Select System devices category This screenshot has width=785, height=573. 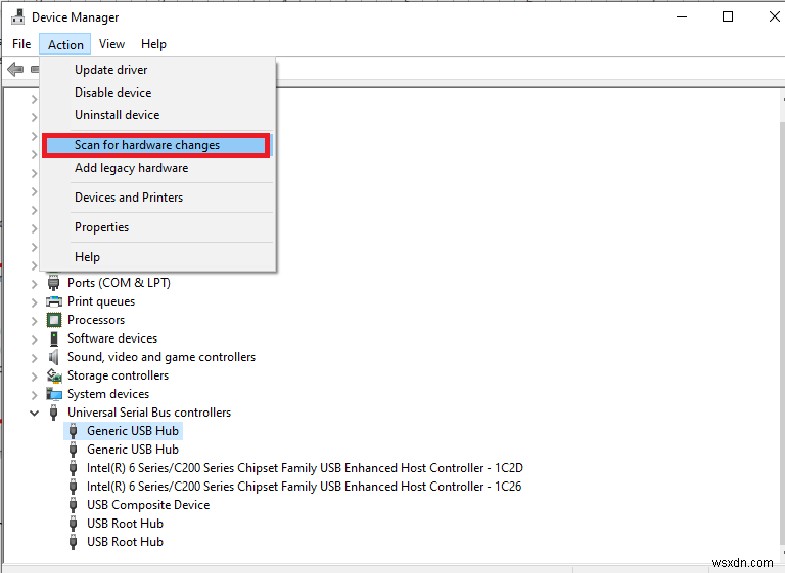108,394
